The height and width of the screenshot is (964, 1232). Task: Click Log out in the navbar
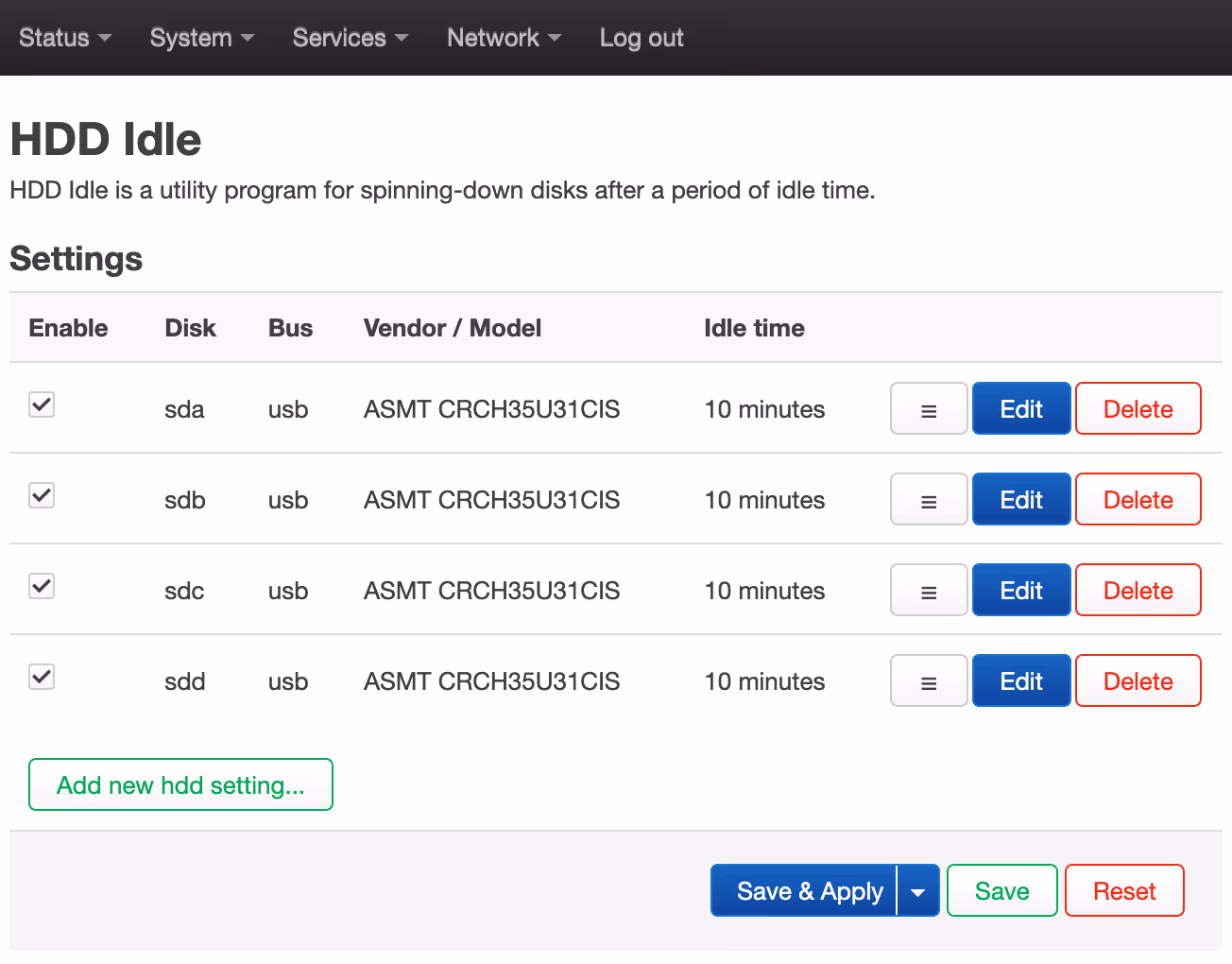(641, 38)
